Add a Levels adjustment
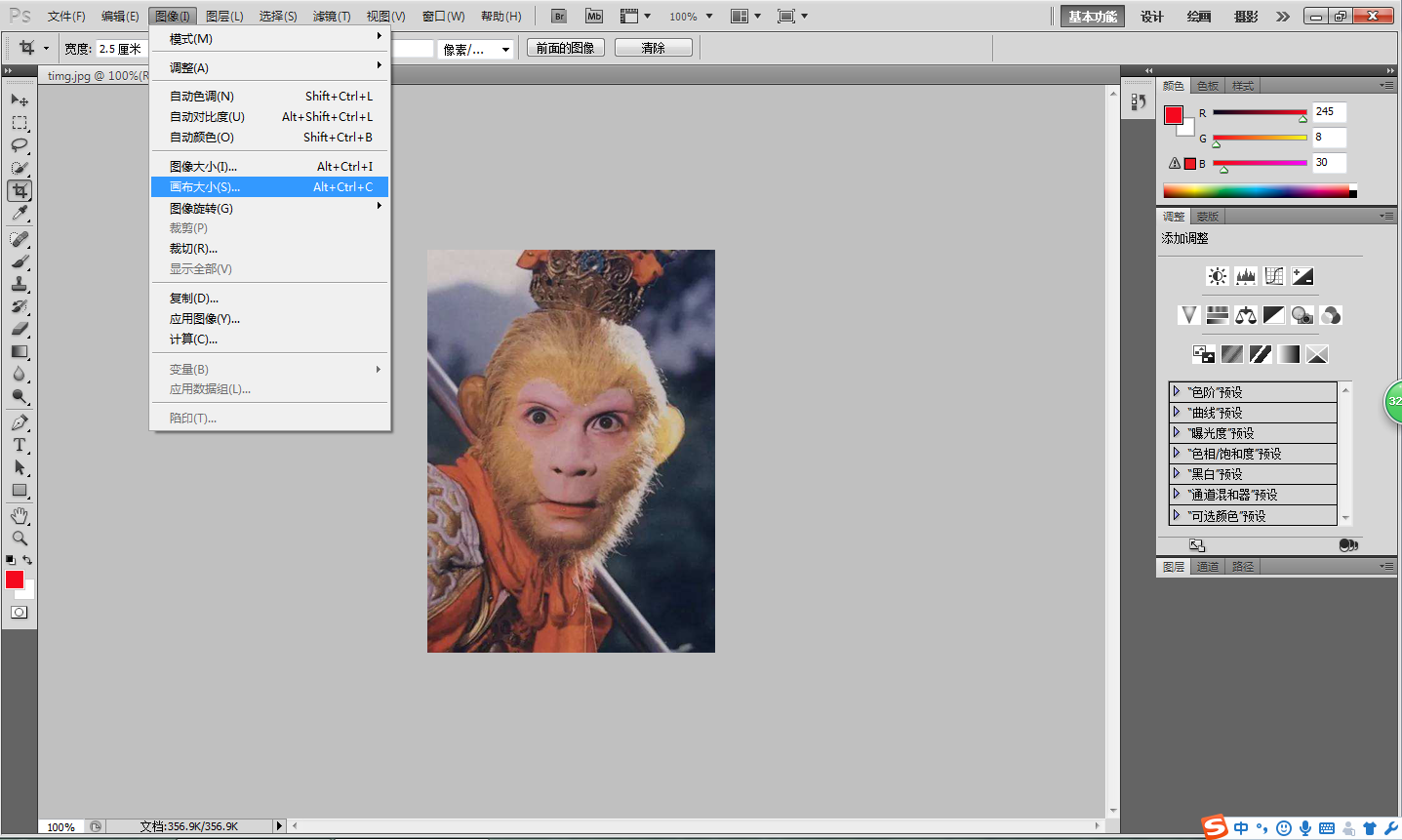Screen dimensions: 1402x840 tap(1245, 276)
